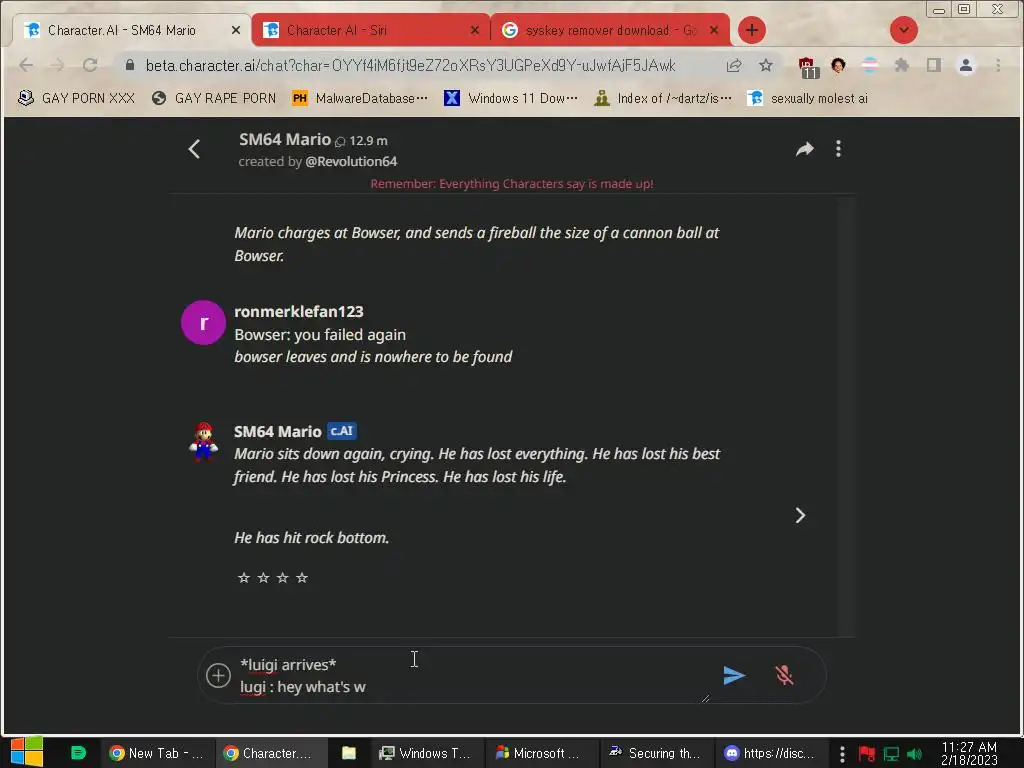Click the plus circle to attach image
This screenshot has height=768, width=1024.
(x=218, y=675)
